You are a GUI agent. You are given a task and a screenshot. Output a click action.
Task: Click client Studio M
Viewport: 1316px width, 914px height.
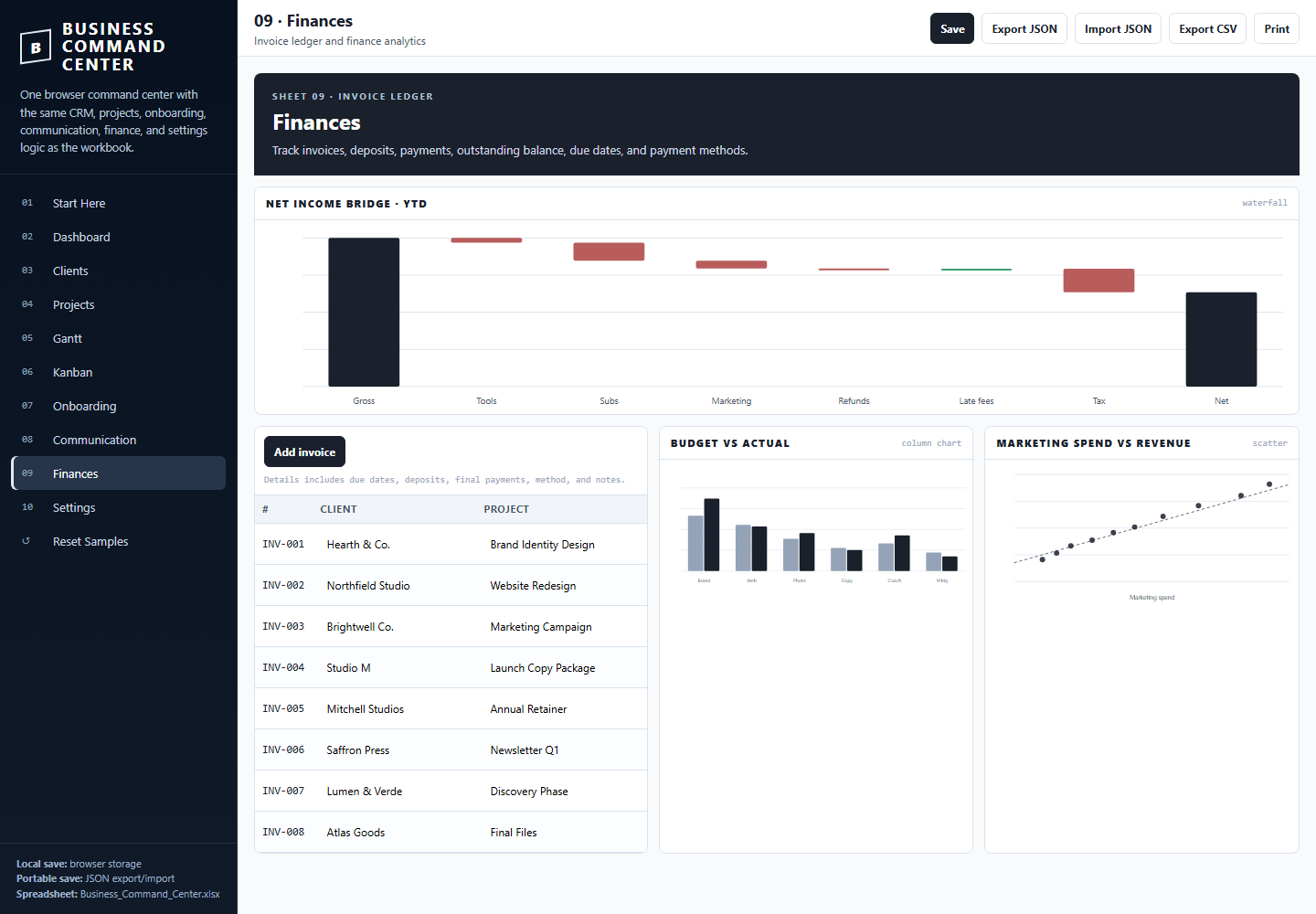tap(348, 667)
